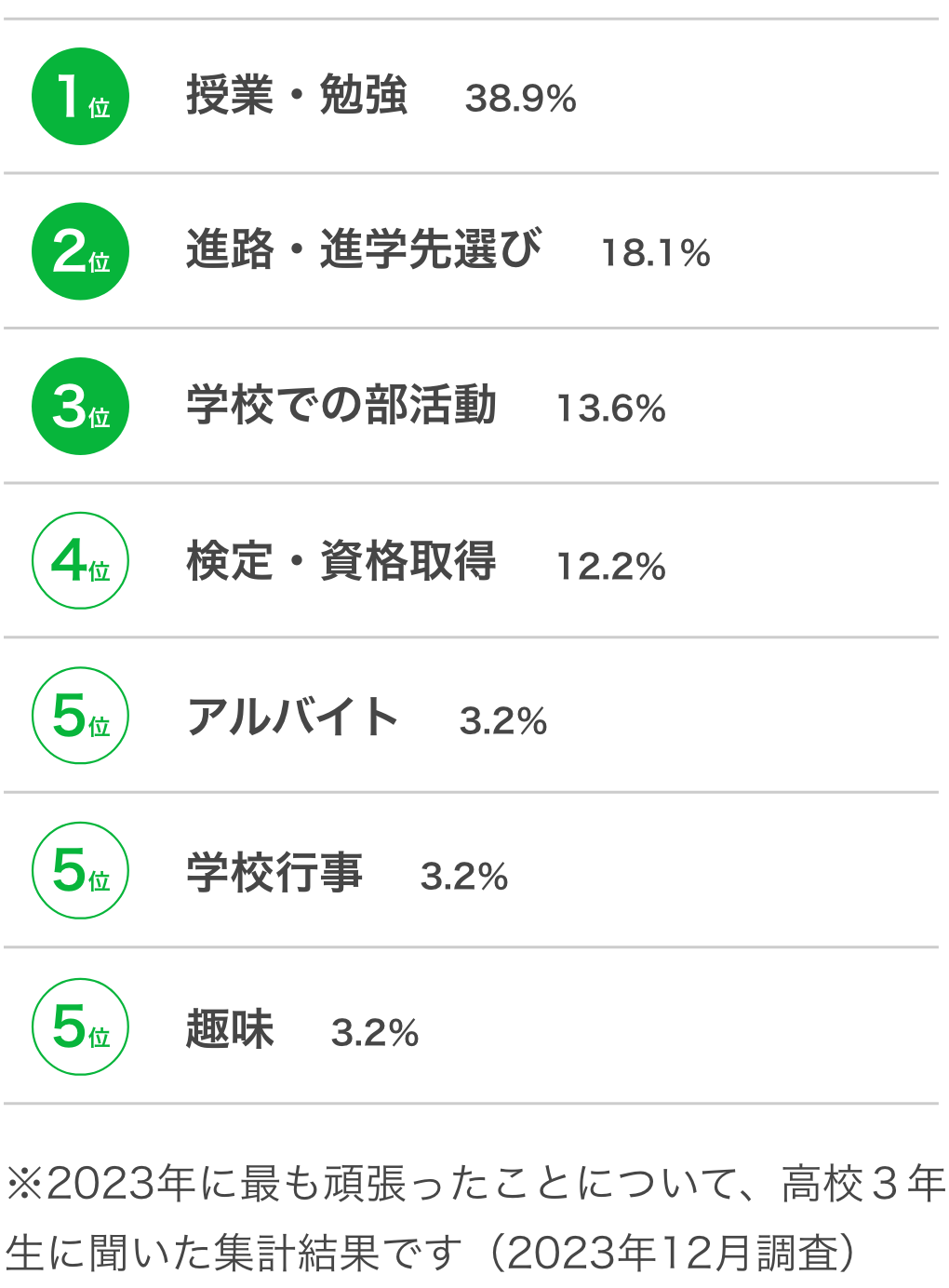Click the green 2位 rank badge
949x1288 pixels.
pyautogui.click(x=80, y=251)
